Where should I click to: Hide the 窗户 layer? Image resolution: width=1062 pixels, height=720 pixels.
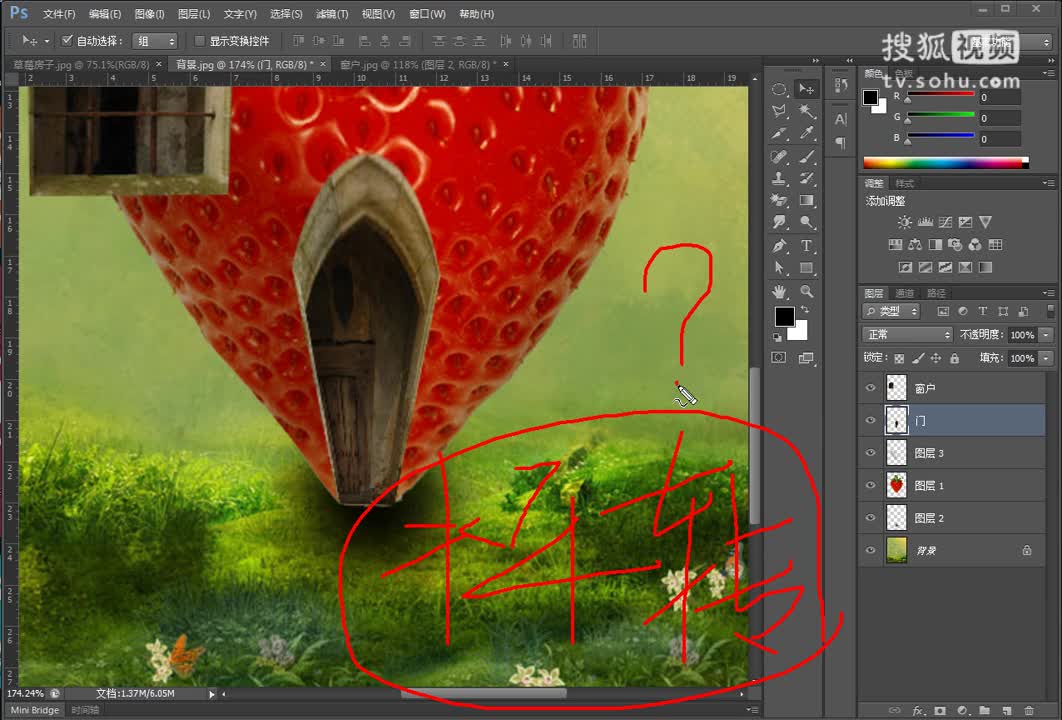(871, 388)
